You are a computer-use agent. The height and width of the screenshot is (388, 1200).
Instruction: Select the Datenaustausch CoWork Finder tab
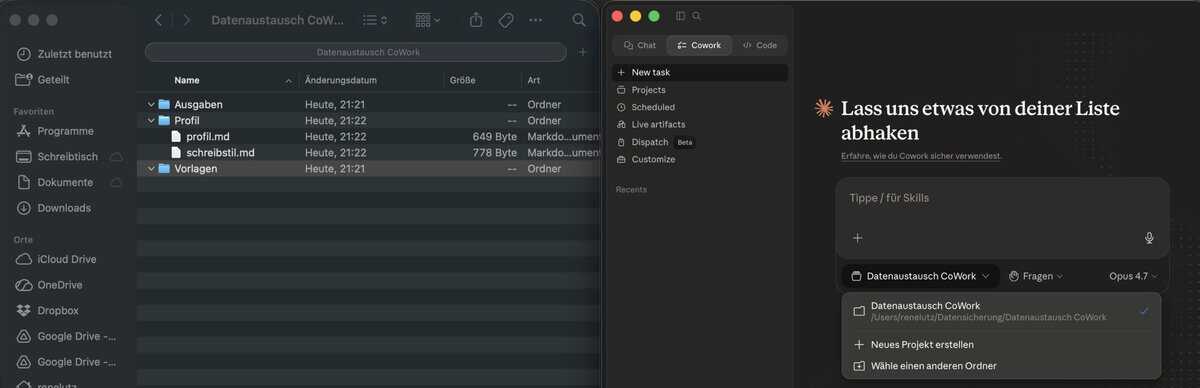(x=355, y=52)
